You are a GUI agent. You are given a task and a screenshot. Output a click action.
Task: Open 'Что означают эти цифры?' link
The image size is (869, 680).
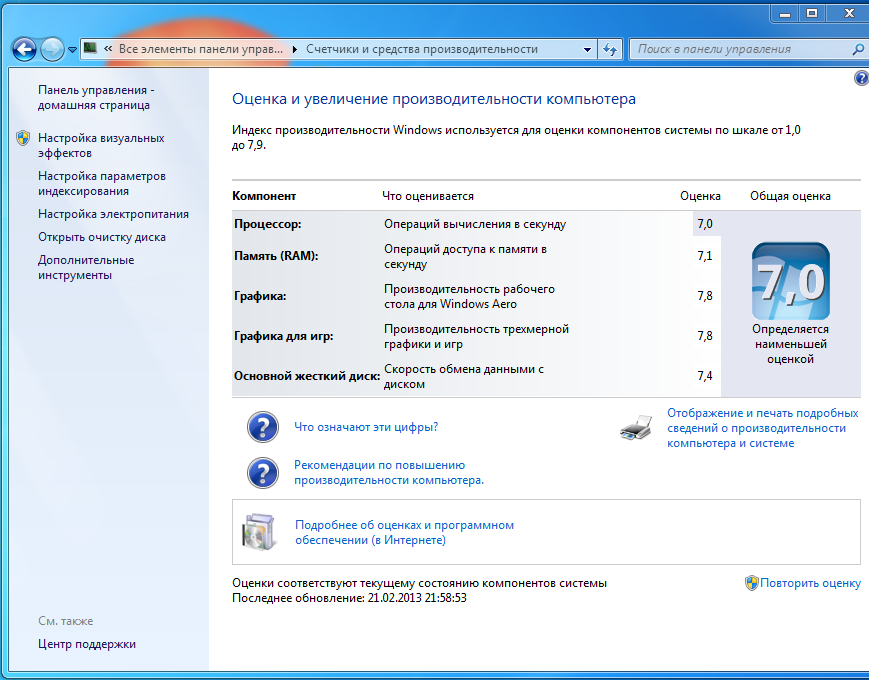pyautogui.click(x=366, y=427)
